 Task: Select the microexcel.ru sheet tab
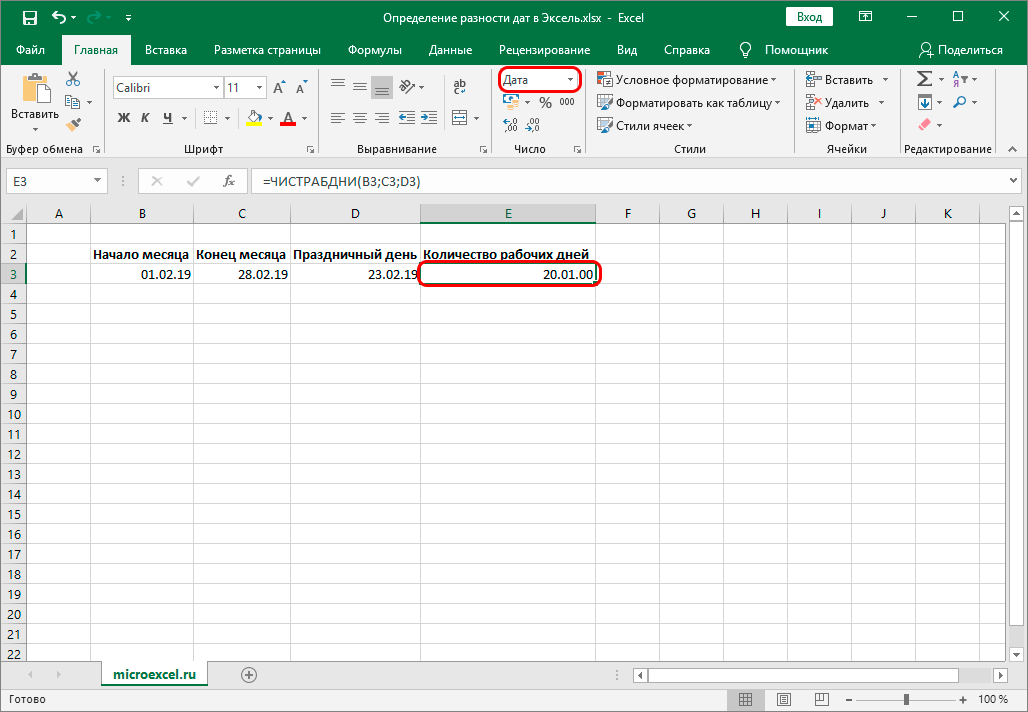click(155, 674)
